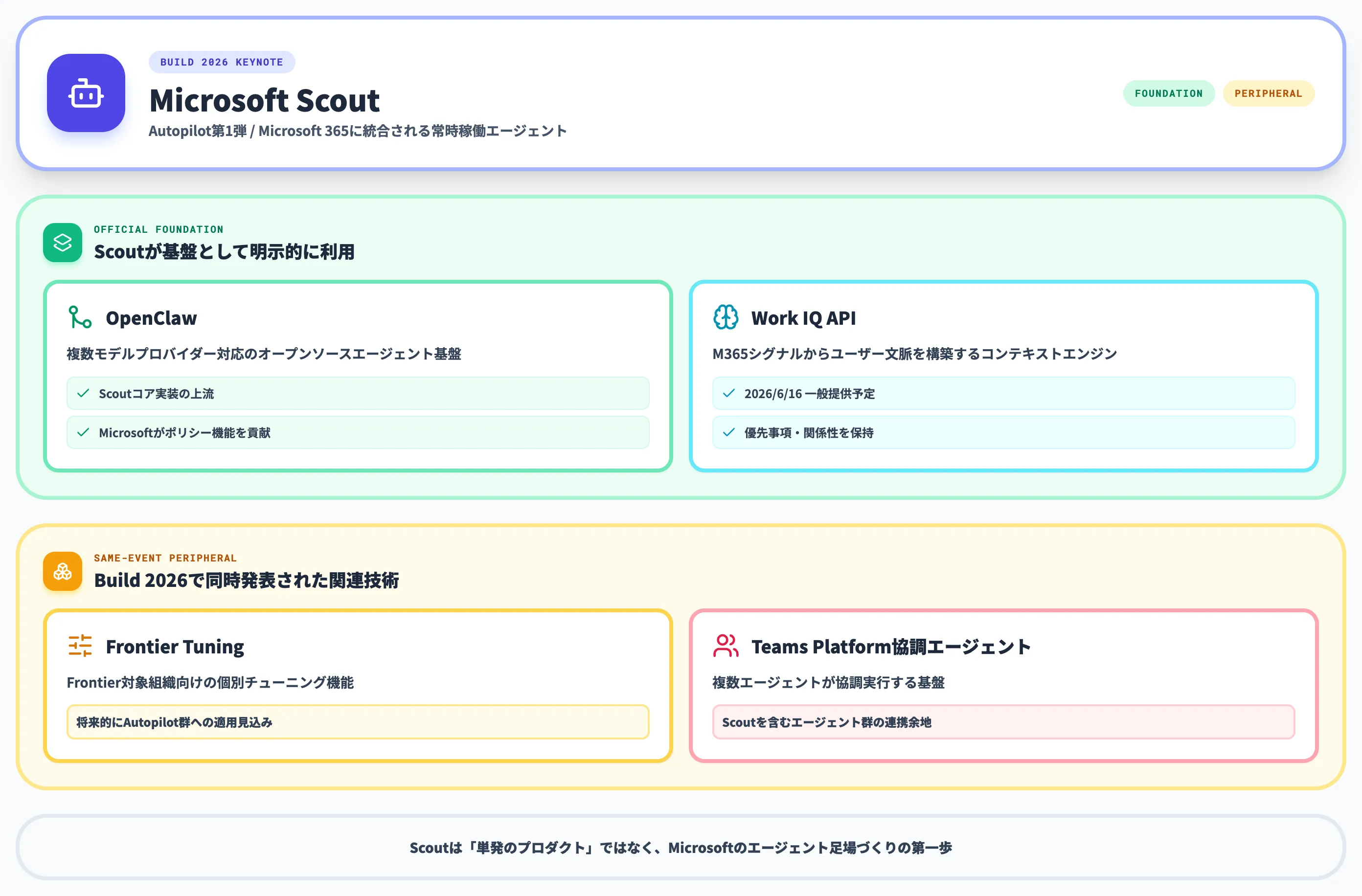Click the heading Build 2026で同時発表された関連技術

[247, 580]
